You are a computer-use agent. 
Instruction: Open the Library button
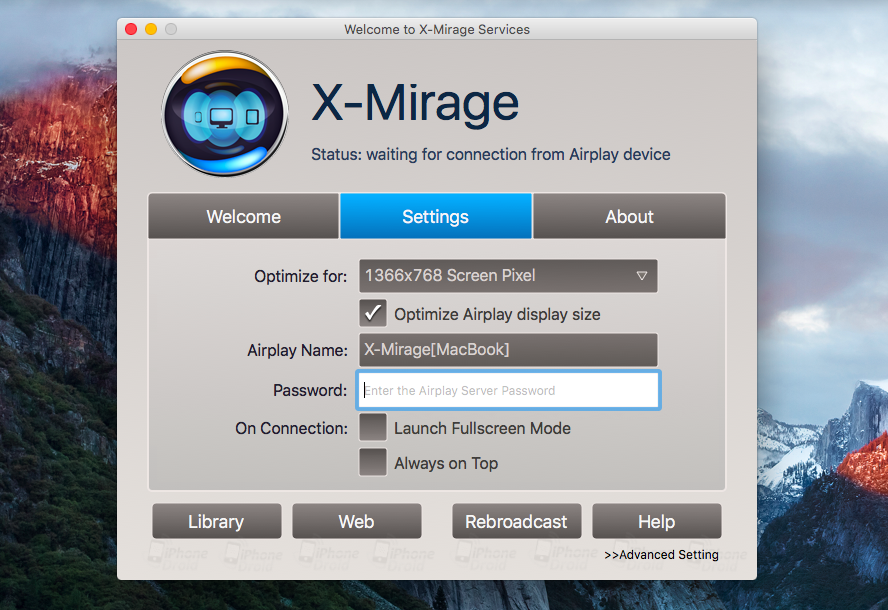216,521
